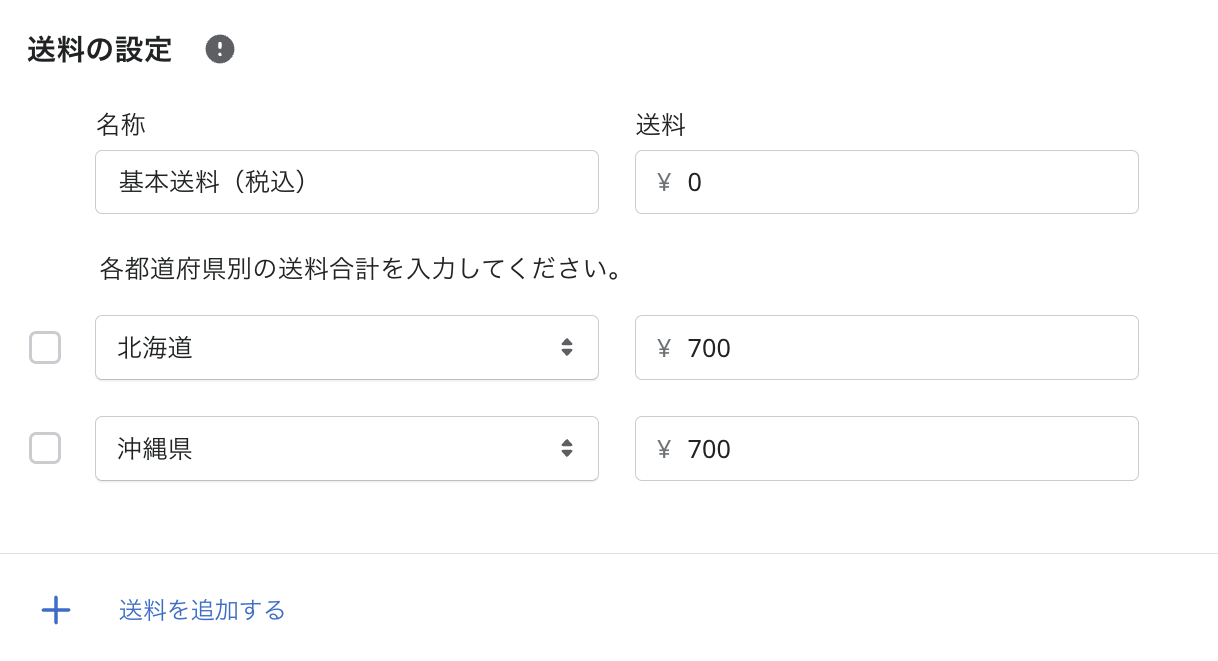The height and width of the screenshot is (661, 1218).
Task: Click the 送料を追加する link
Action: click(202, 610)
